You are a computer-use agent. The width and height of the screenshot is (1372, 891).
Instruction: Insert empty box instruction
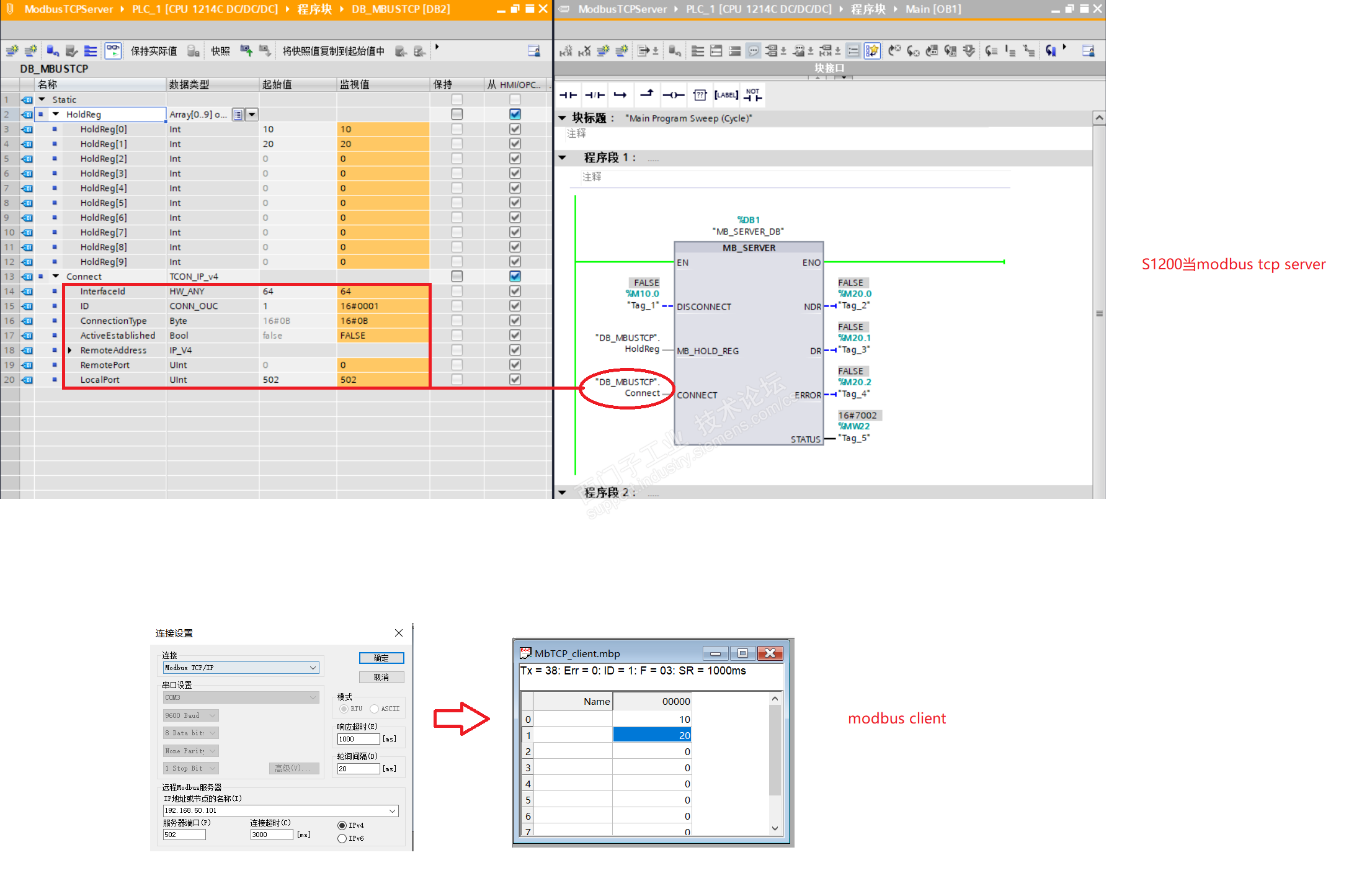pyautogui.click(x=700, y=95)
